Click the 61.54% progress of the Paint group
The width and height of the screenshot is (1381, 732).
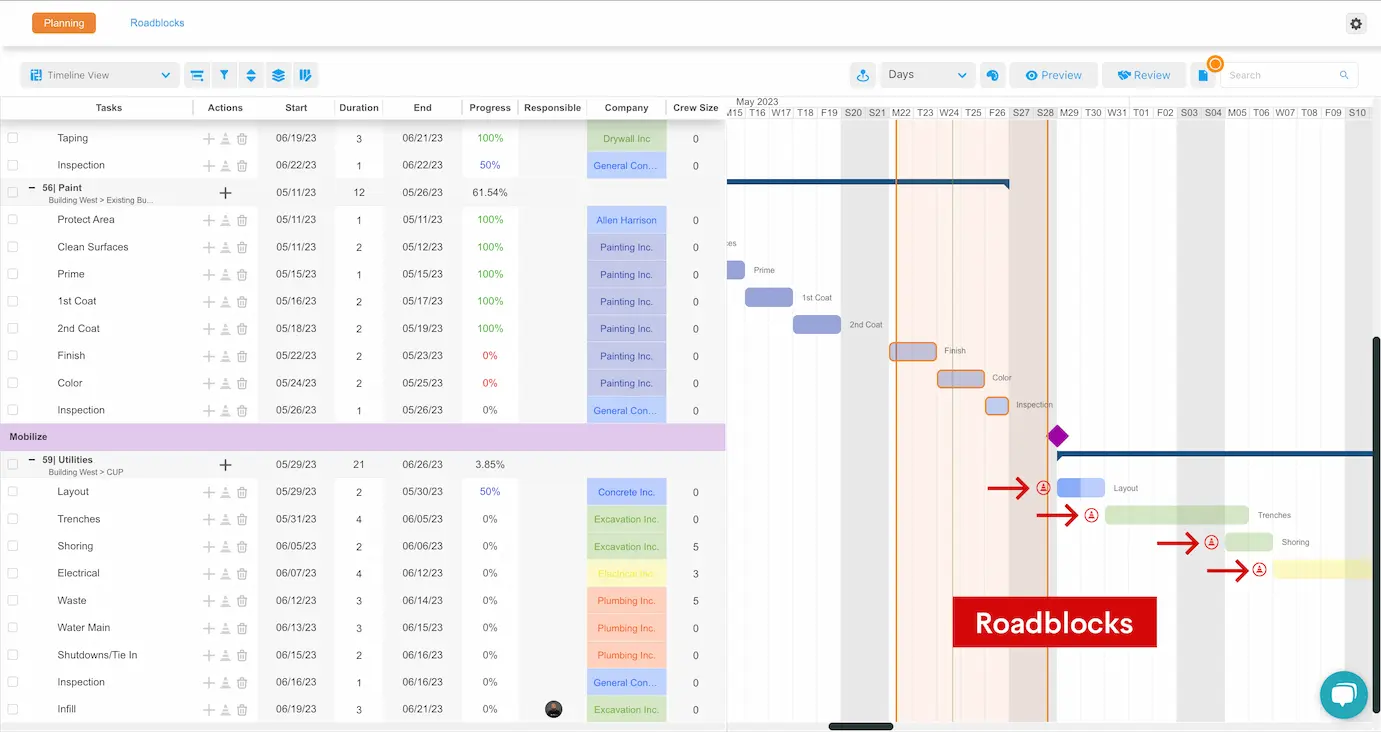(490, 192)
